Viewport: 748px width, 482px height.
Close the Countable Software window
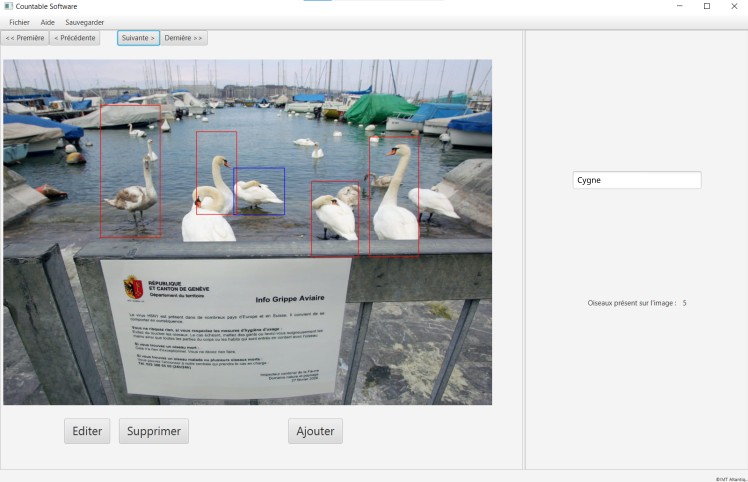pyautogui.click(x=734, y=6)
